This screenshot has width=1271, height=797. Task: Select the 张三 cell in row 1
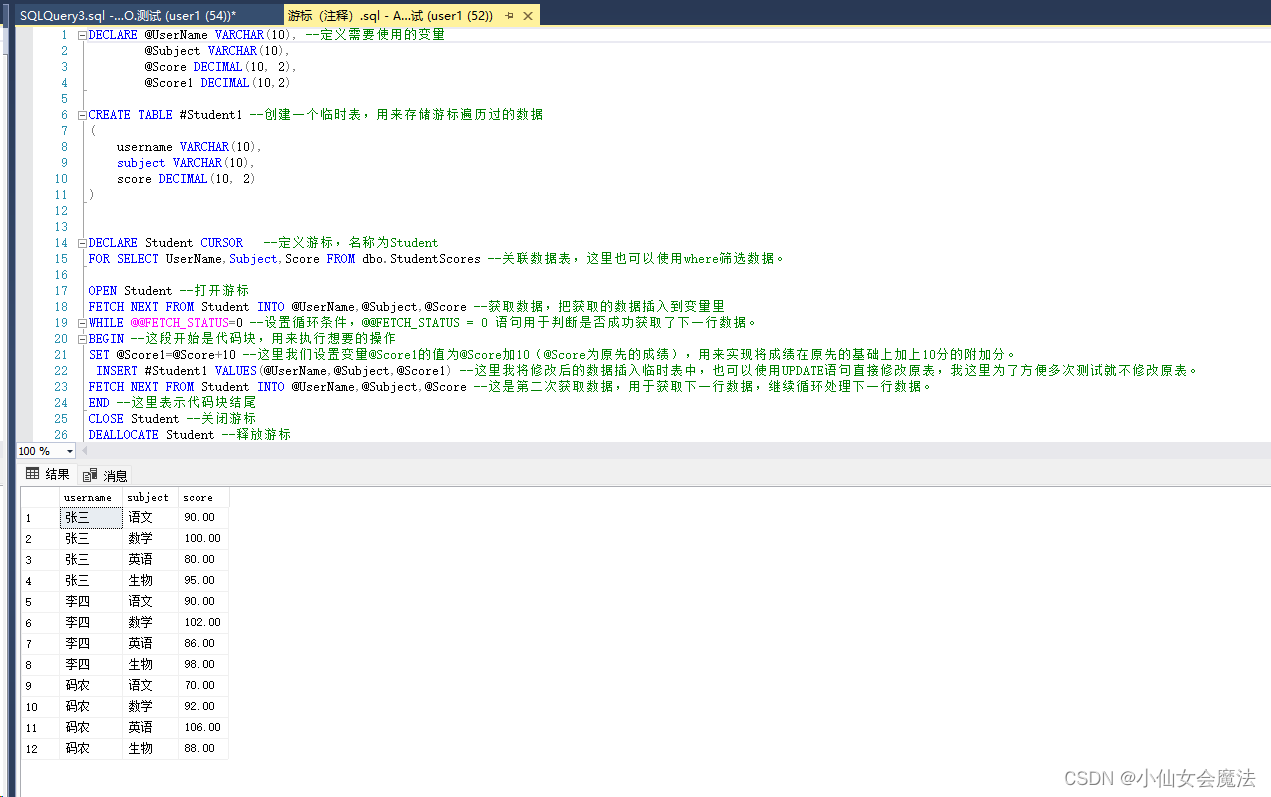(x=90, y=517)
